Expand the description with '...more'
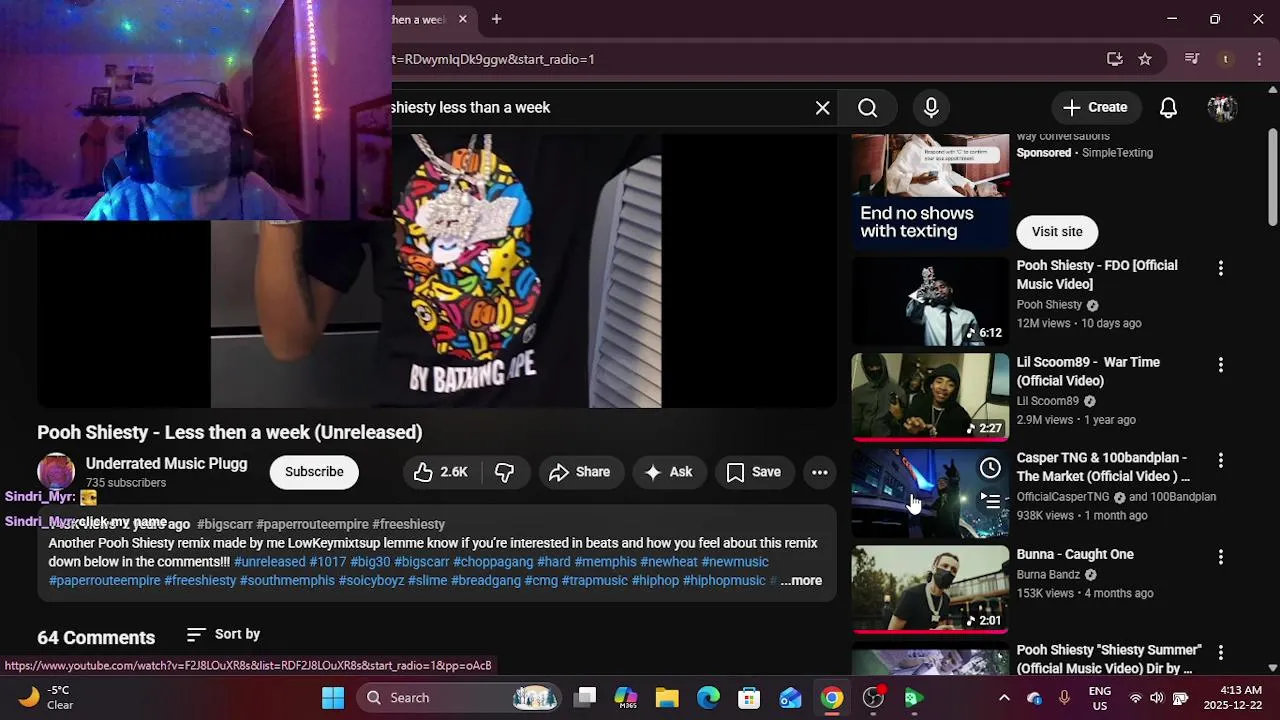This screenshot has width=1280, height=720. (x=801, y=581)
